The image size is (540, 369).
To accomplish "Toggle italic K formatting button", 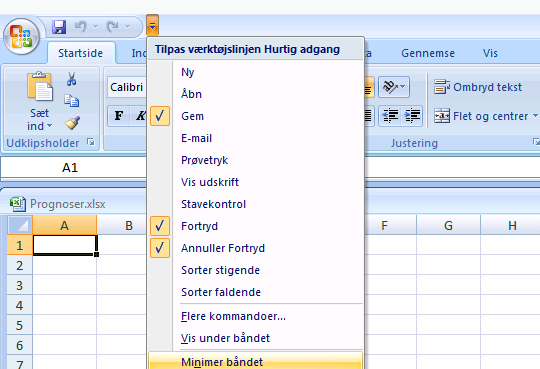I will coord(140,116).
